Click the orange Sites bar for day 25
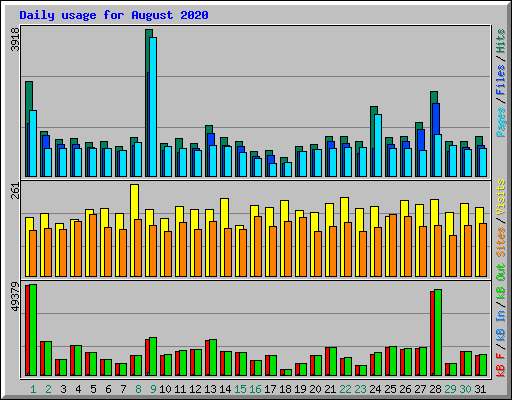 click(x=393, y=245)
